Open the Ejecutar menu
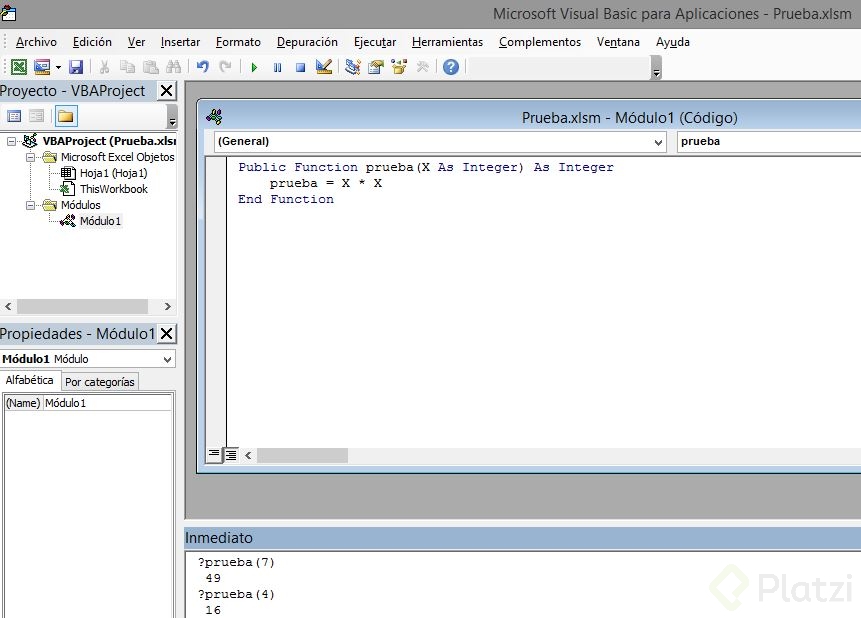861x618 pixels. tap(374, 42)
